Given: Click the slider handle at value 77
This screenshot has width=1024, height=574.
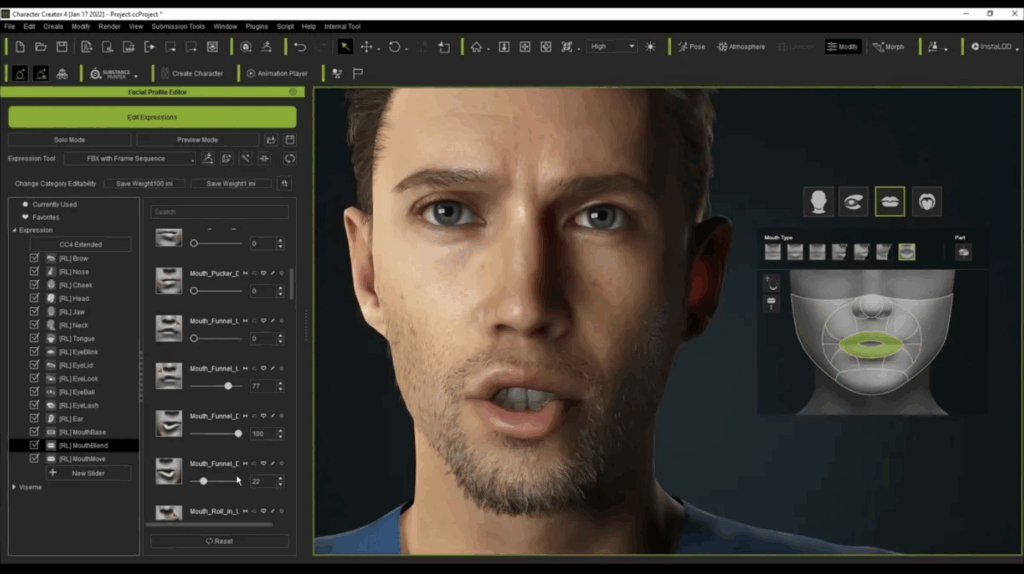Looking at the screenshot, I should [228, 386].
